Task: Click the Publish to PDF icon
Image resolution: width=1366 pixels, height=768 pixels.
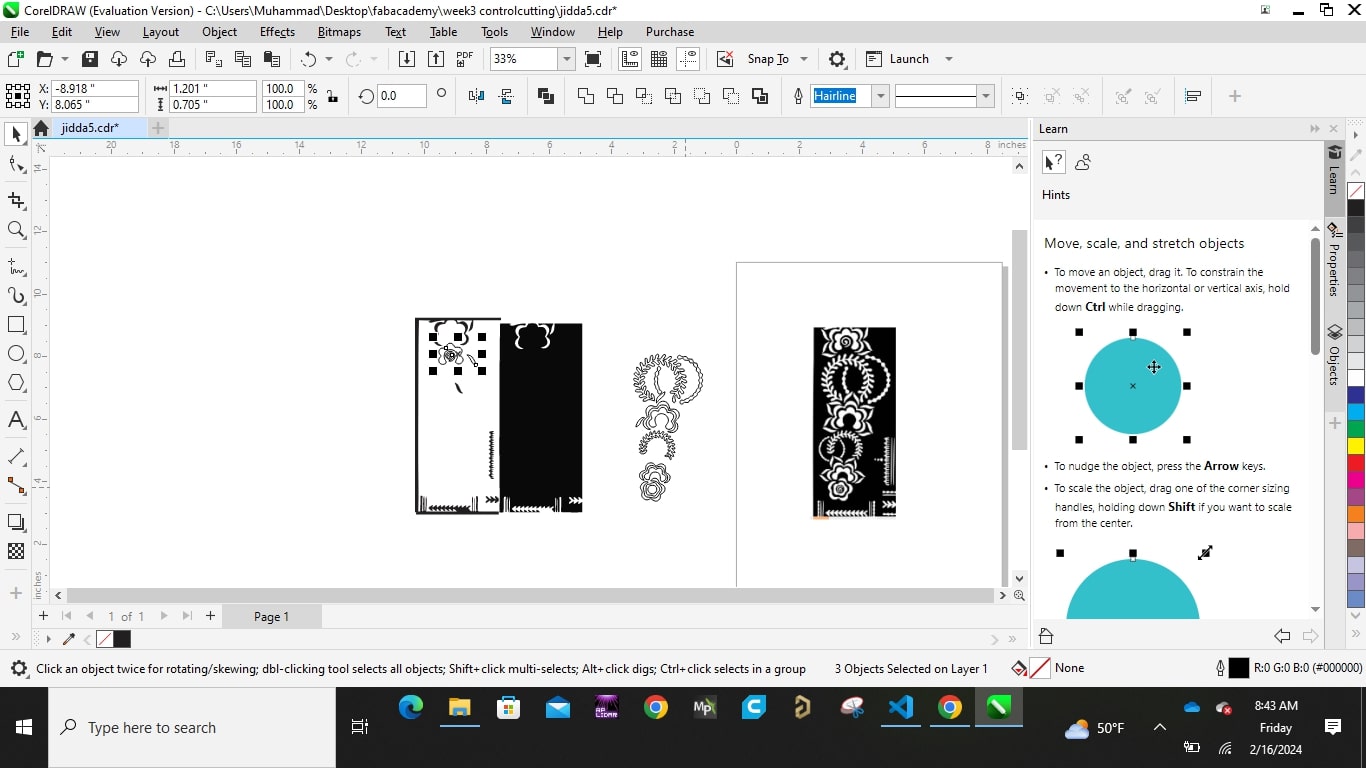Action: (465, 59)
